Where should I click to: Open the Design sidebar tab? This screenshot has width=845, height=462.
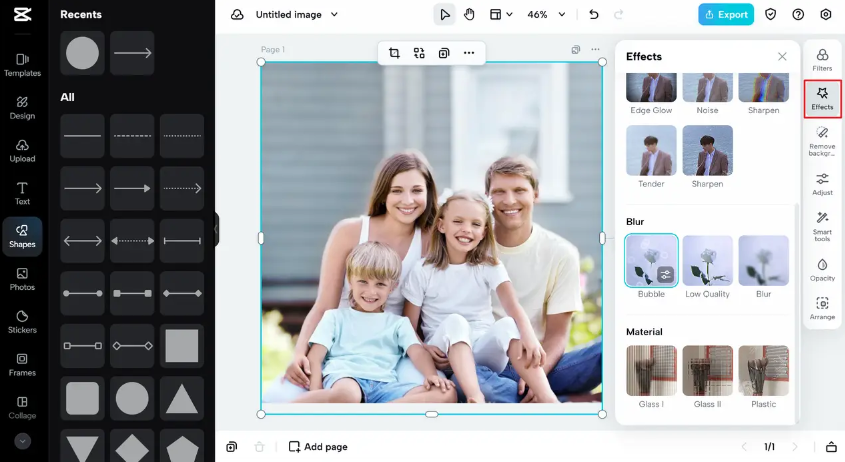tap(22, 108)
